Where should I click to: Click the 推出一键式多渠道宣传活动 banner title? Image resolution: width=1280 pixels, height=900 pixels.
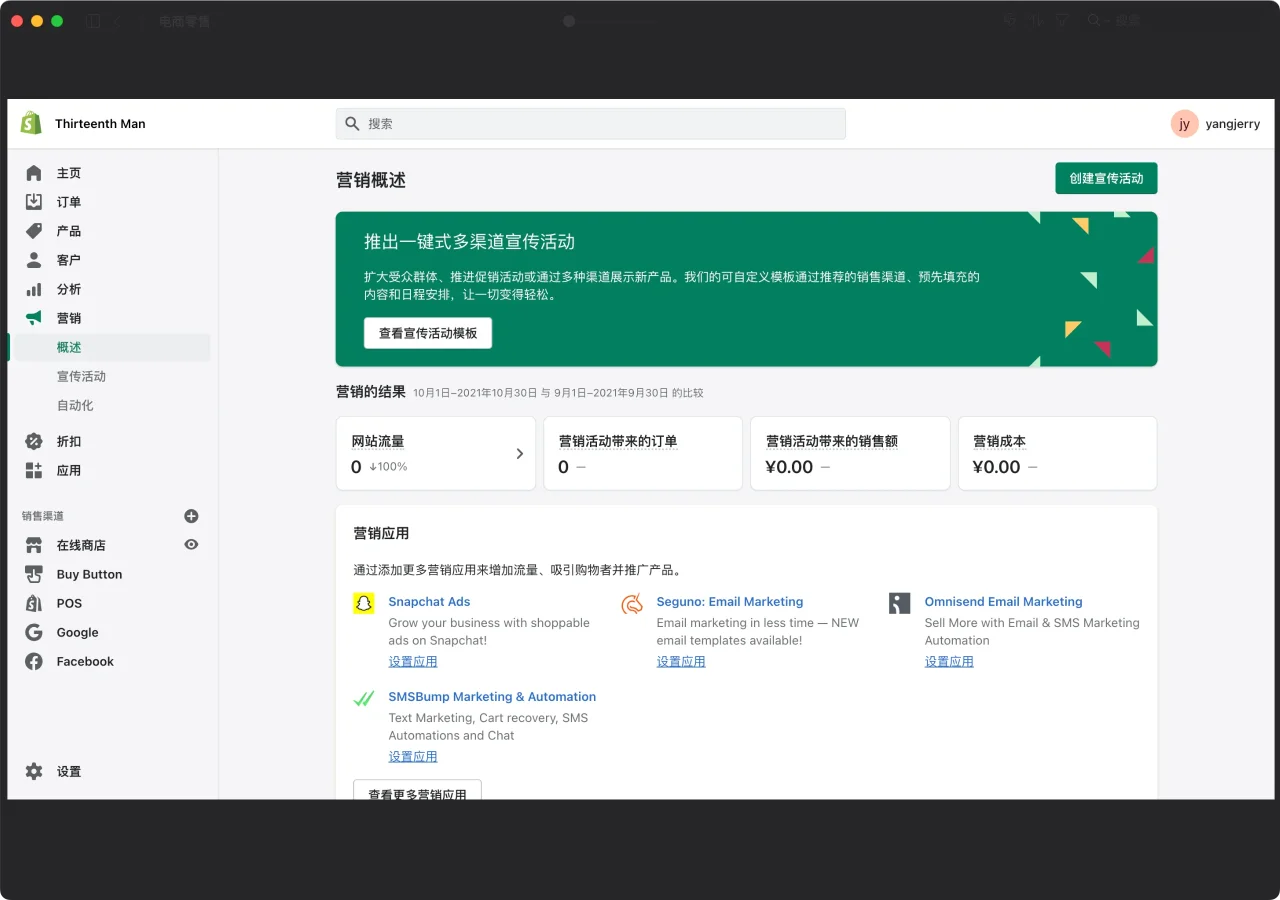pos(469,242)
